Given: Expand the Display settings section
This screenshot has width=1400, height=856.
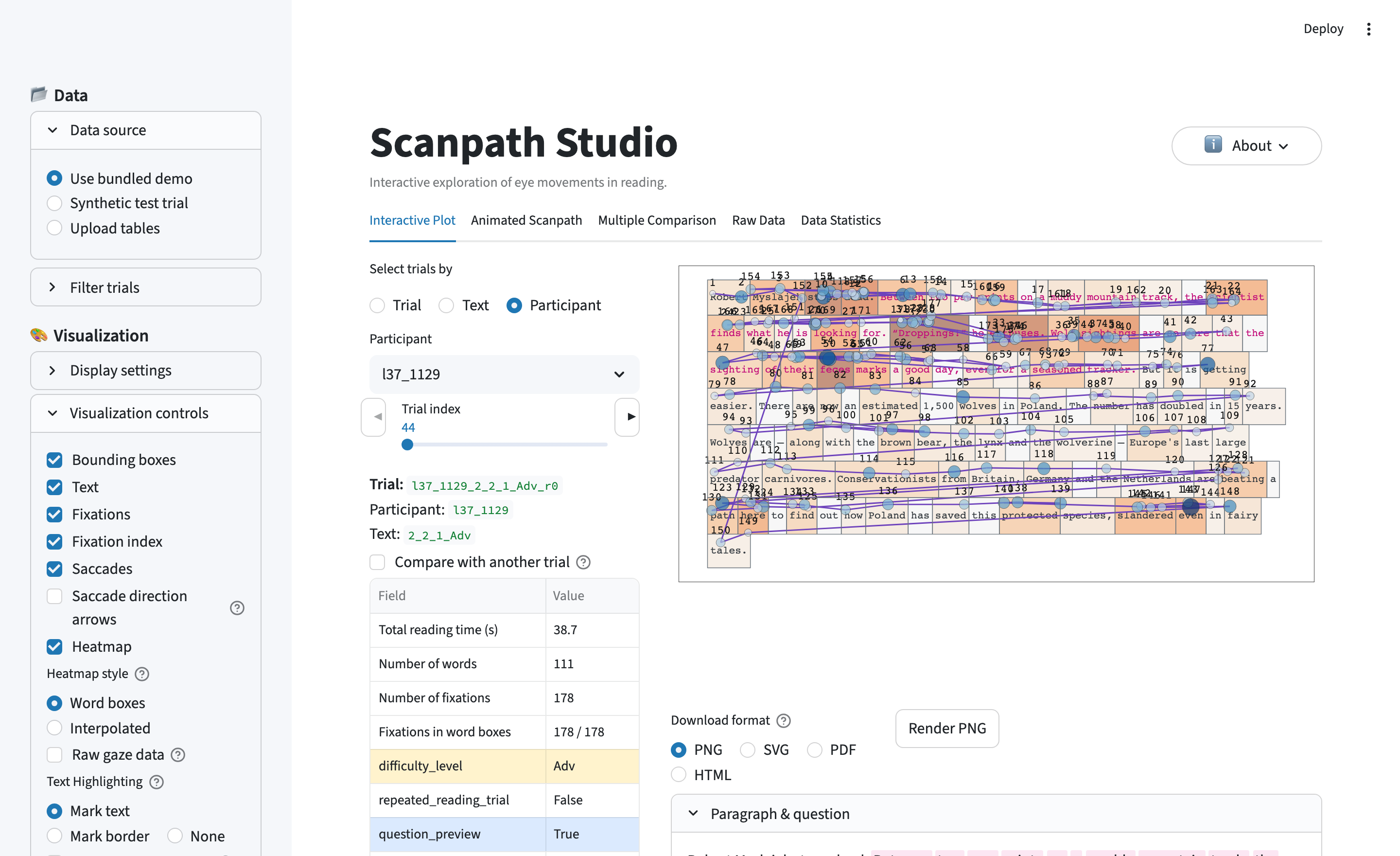Looking at the screenshot, I should tap(145, 370).
